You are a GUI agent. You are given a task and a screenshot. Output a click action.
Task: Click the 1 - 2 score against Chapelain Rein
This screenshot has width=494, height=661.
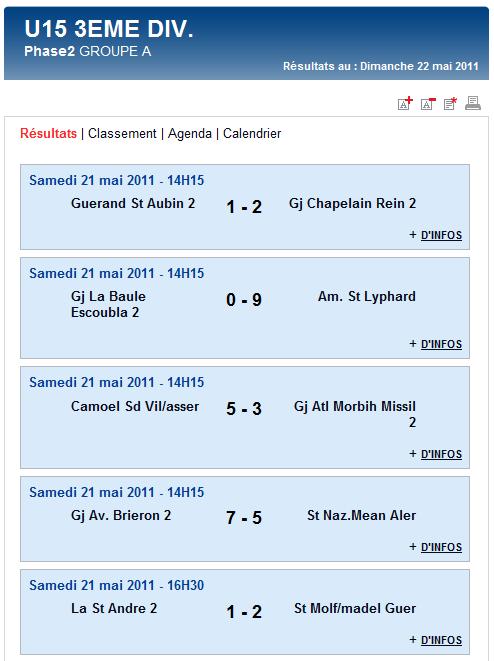tap(244, 207)
